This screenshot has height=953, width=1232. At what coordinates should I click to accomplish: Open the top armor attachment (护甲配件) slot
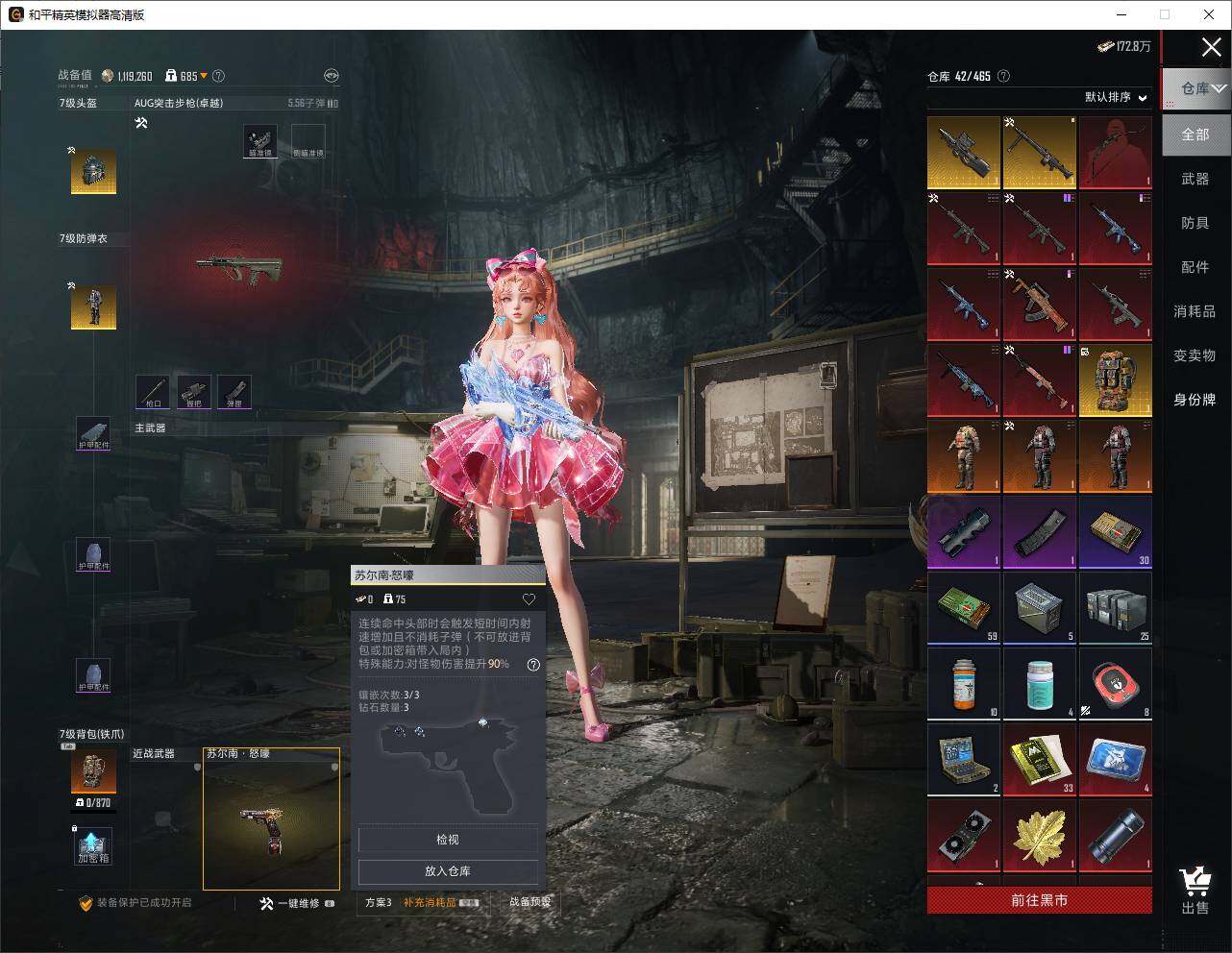[x=93, y=433]
